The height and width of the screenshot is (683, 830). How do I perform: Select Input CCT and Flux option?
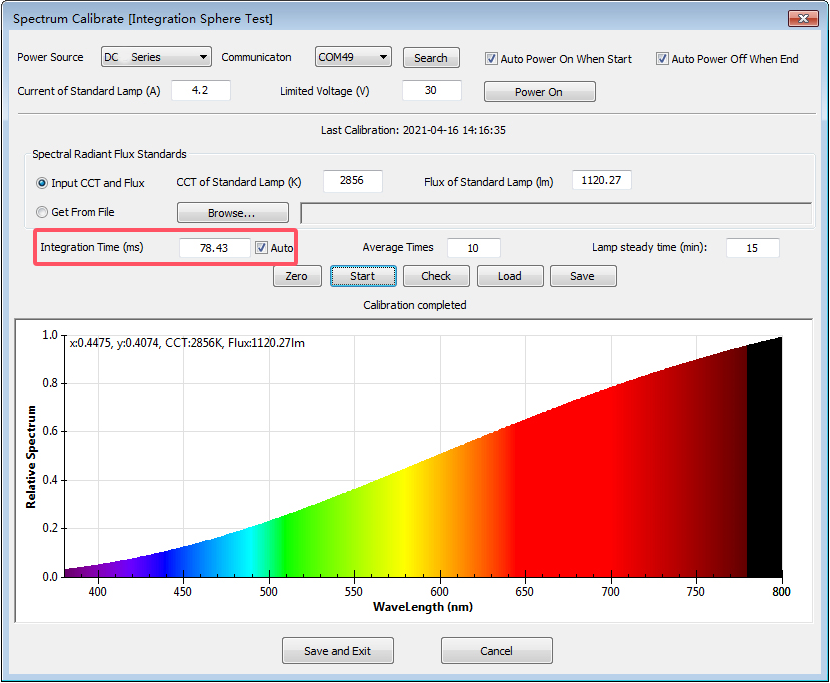pyautogui.click(x=42, y=183)
